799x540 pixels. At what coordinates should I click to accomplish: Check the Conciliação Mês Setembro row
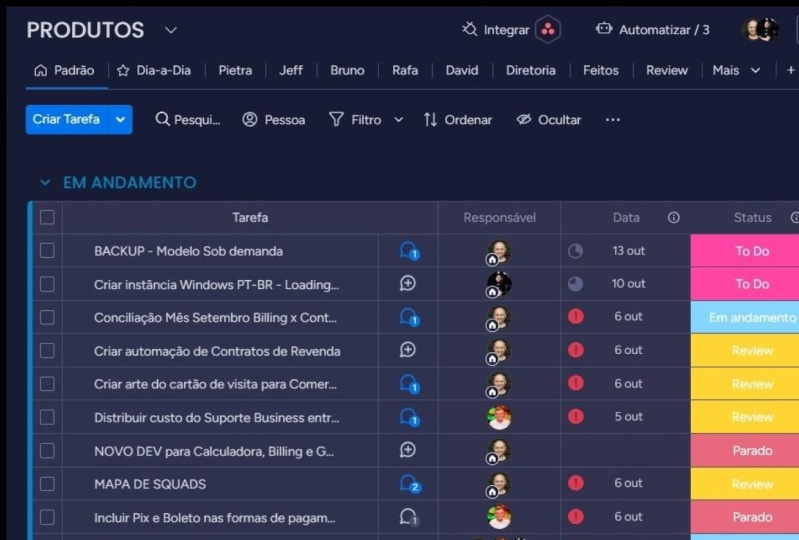(x=47, y=317)
